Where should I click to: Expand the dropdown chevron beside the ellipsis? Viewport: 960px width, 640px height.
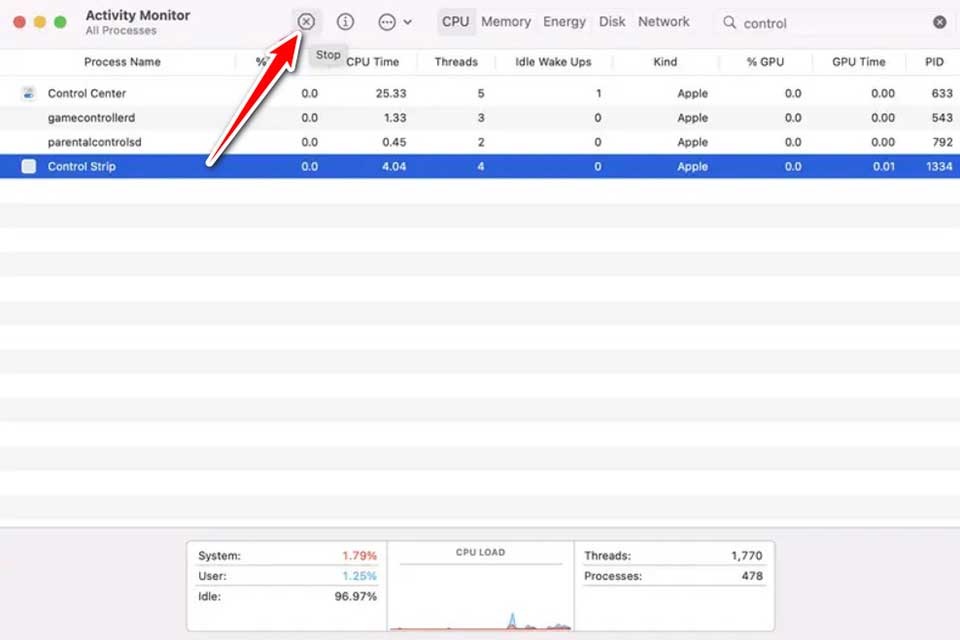(408, 23)
